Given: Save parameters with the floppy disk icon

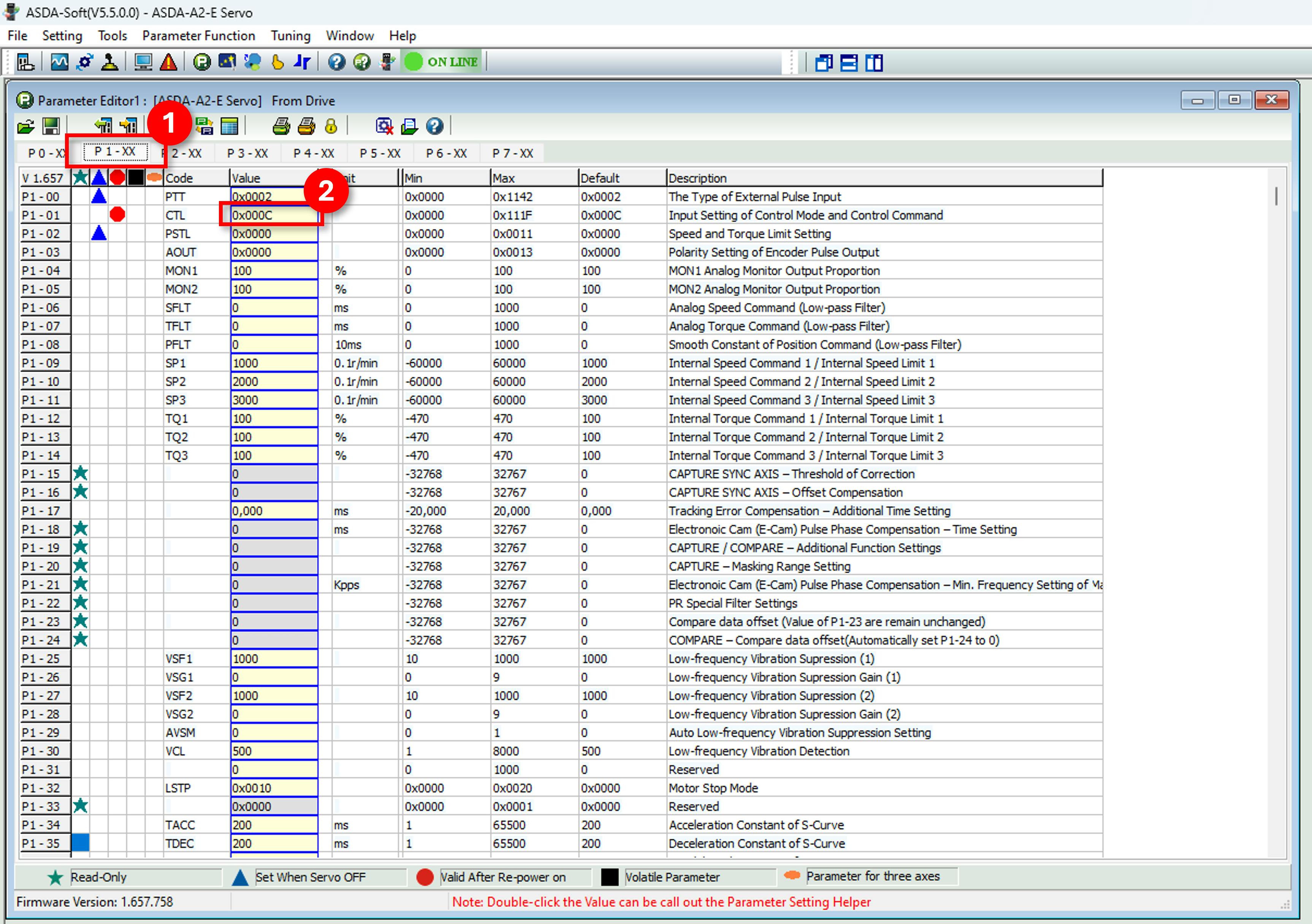Looking at the screenshot, I should [x=51, y=126].
